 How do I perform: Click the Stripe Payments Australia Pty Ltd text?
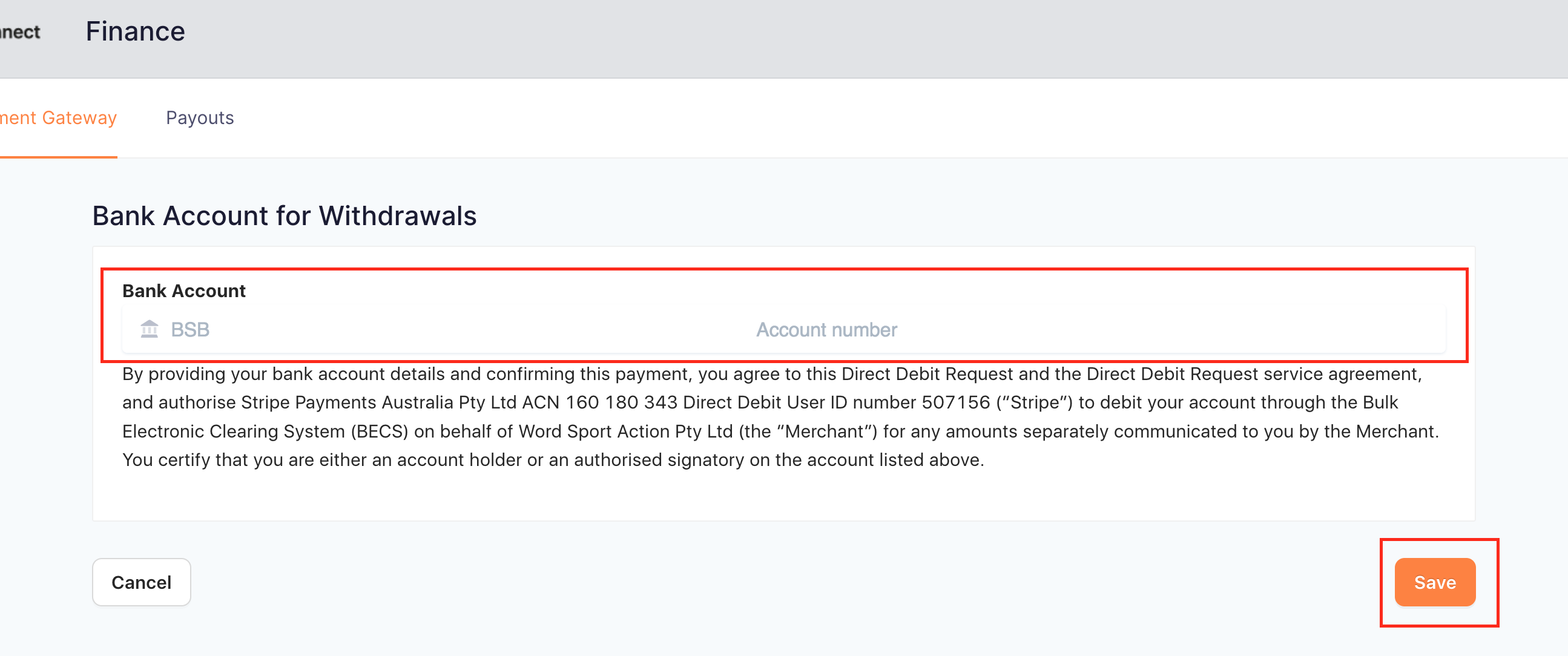(x=378, y=402)
